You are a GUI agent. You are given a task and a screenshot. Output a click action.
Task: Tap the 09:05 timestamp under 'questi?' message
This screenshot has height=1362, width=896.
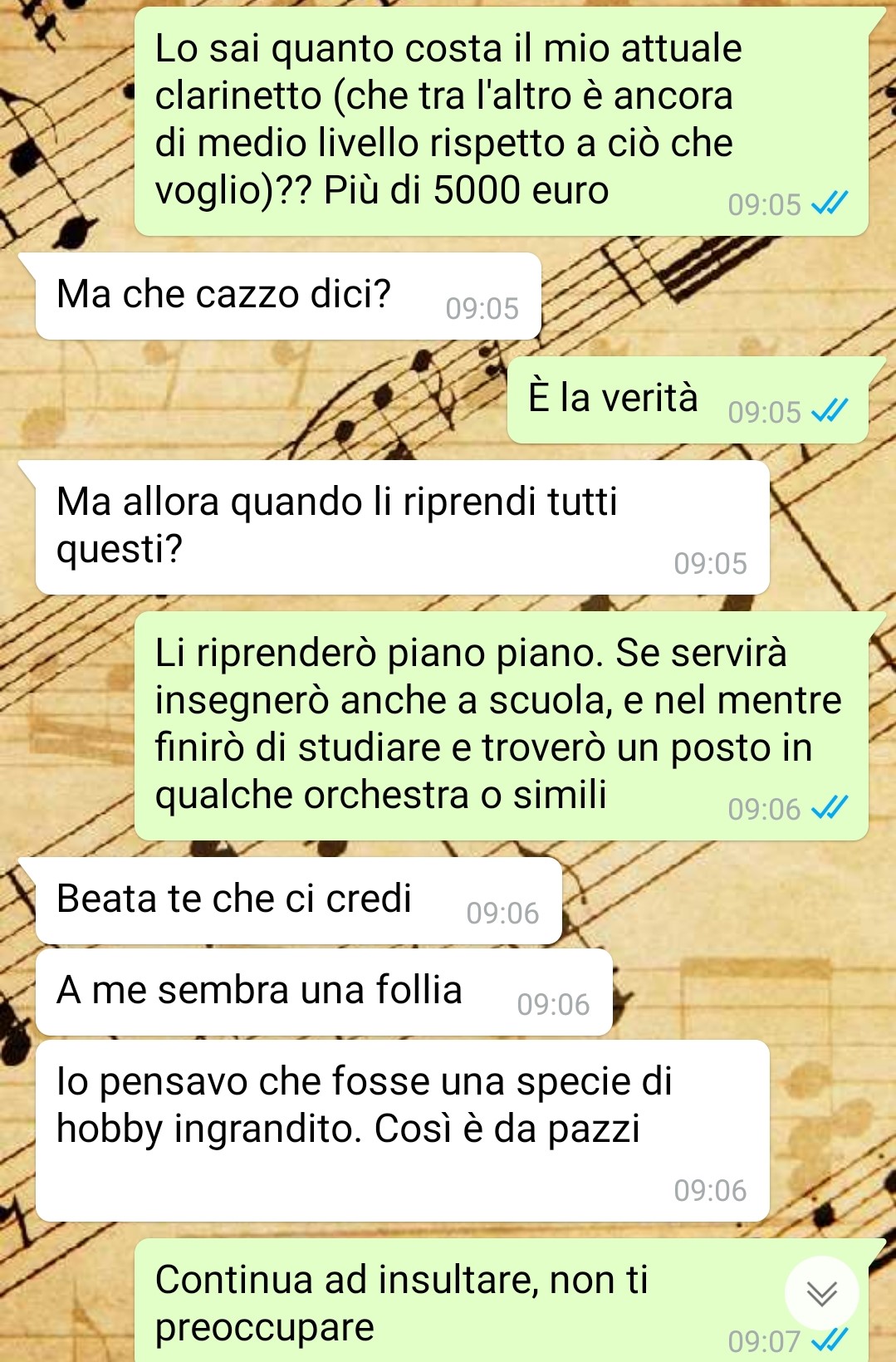[x=710, y=564]
